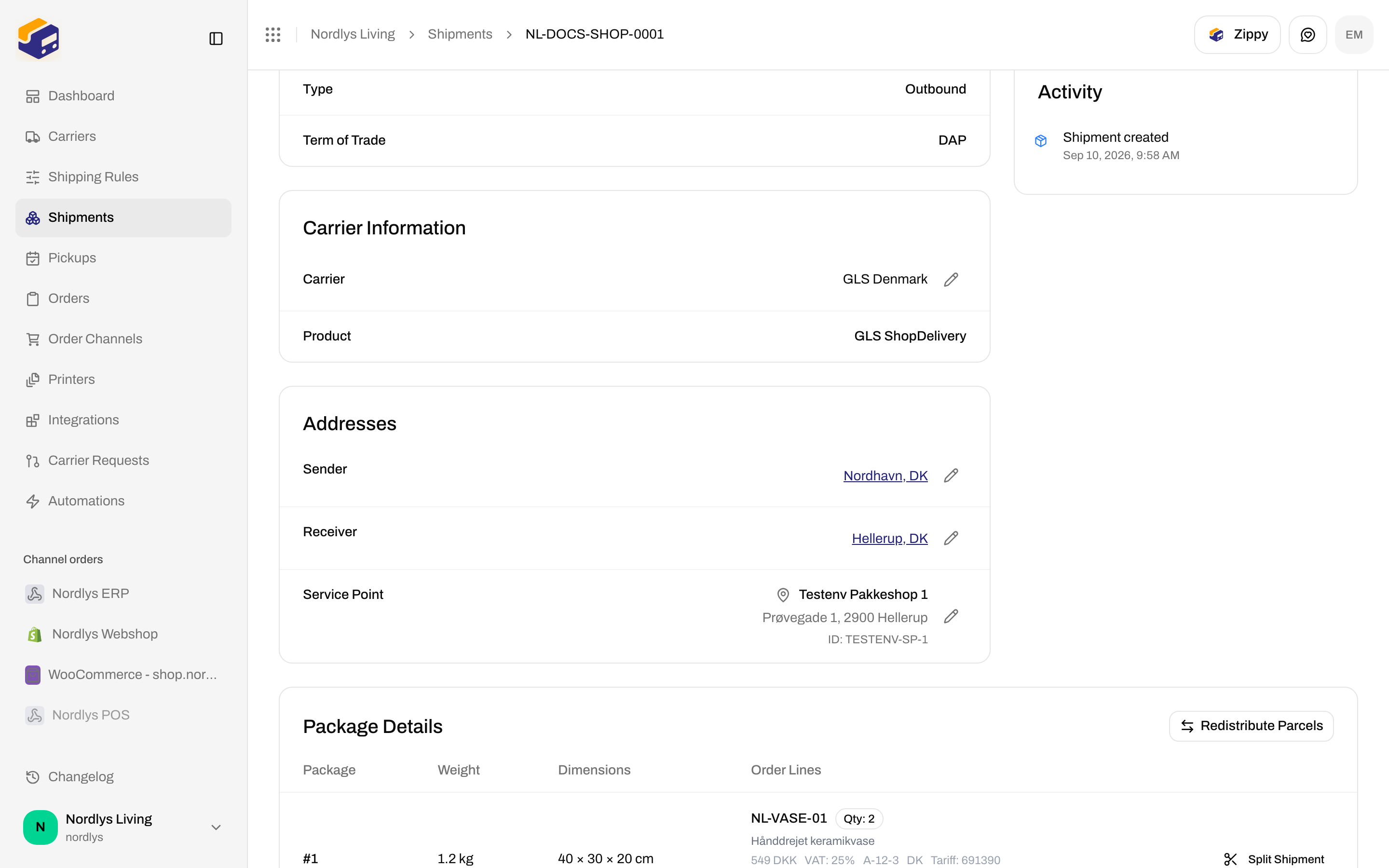
Task: Click Split Shipment button
Action: click(1273, 859)
